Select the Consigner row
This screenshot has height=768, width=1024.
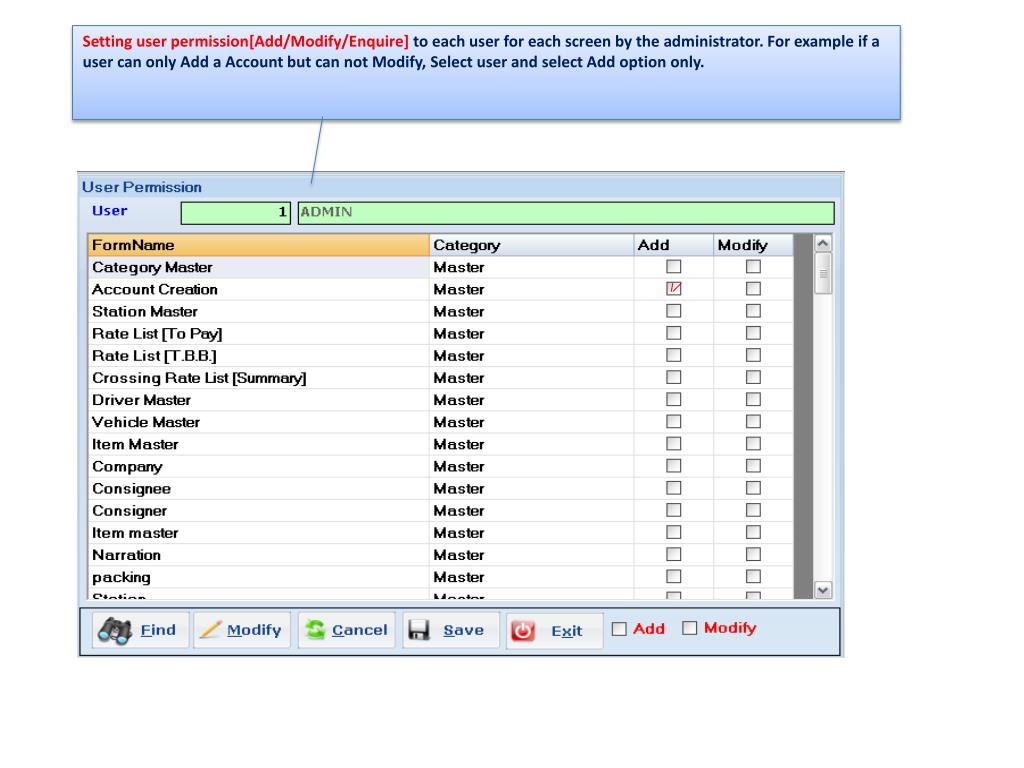click(441, 511)
